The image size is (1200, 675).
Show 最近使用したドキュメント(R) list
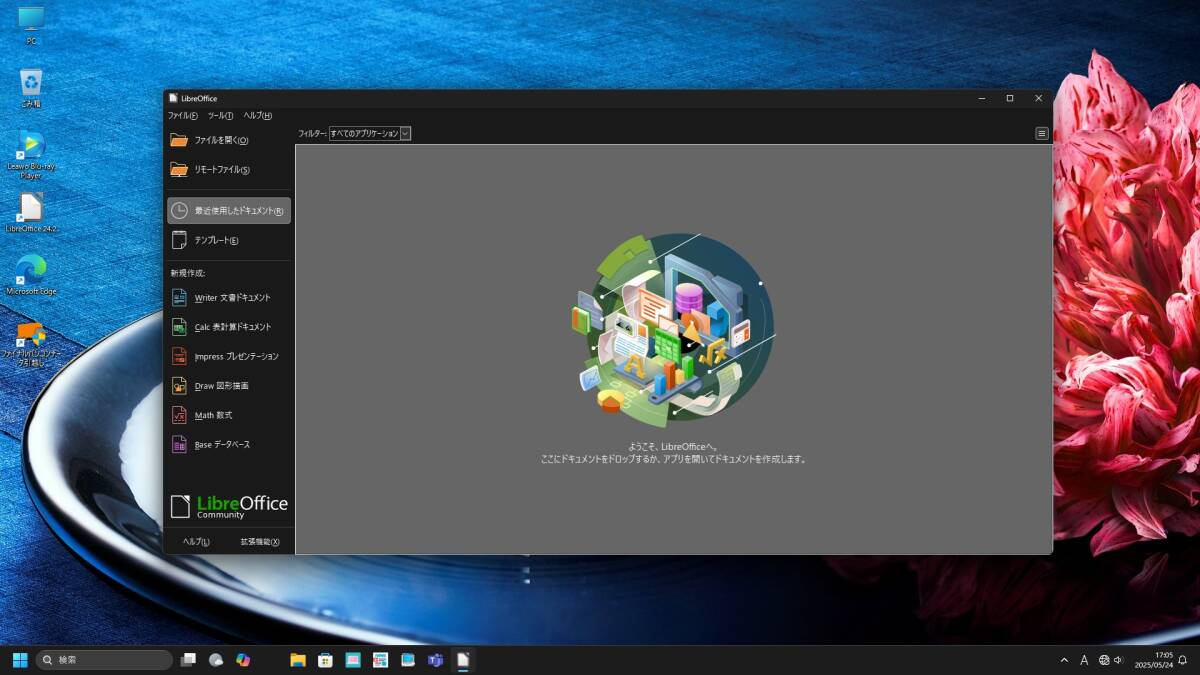pos(229,211)
